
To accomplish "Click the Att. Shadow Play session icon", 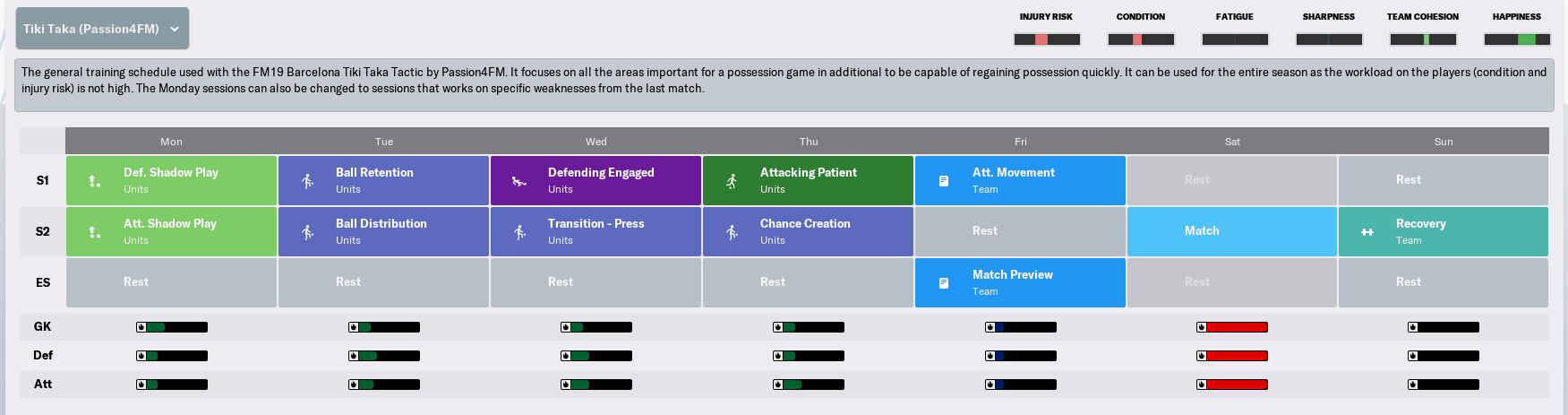I will [95, 232].
